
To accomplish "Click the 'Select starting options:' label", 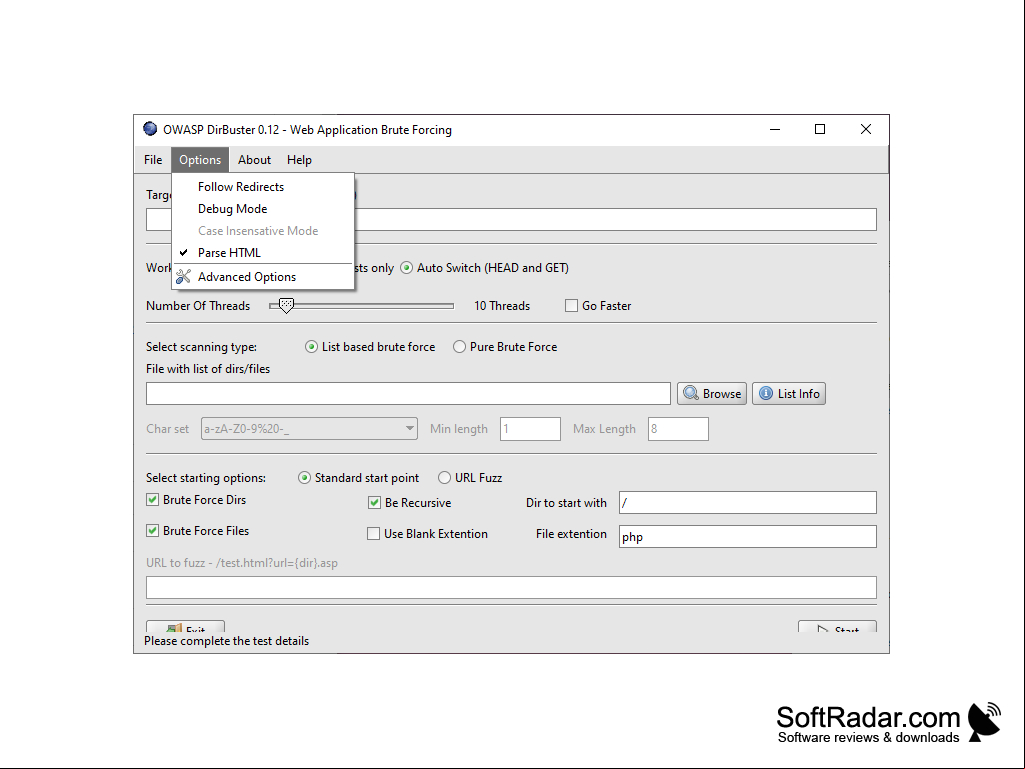I will 206,478.
